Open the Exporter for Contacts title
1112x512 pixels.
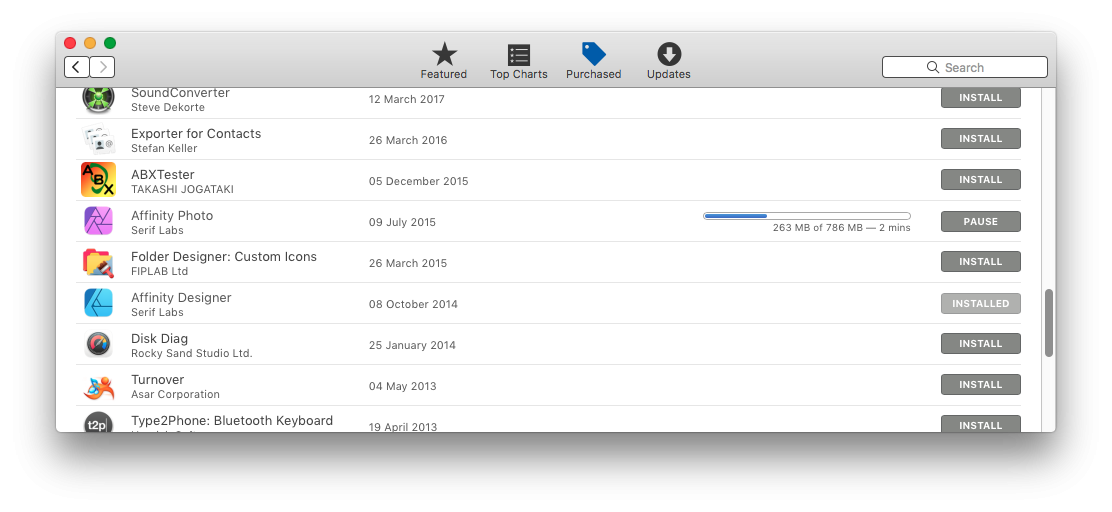point(196,133)
